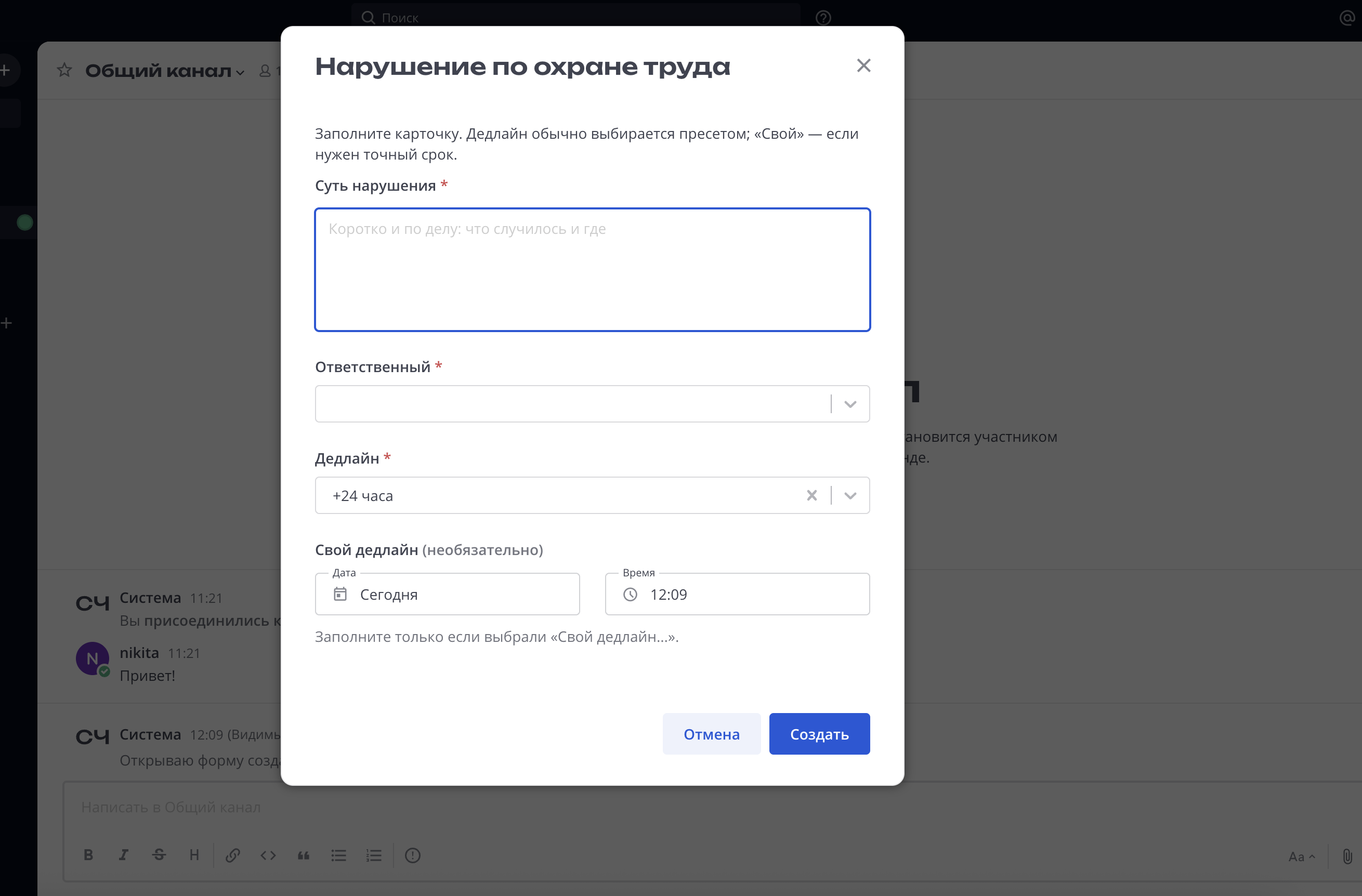Expand the Общий канал channel menu

coord(240,73)
